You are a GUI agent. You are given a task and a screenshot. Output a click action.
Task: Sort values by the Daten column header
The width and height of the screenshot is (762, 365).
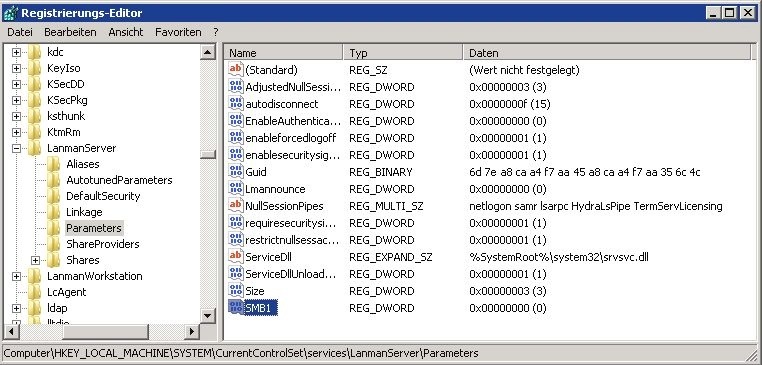click(x=607, y=52)
